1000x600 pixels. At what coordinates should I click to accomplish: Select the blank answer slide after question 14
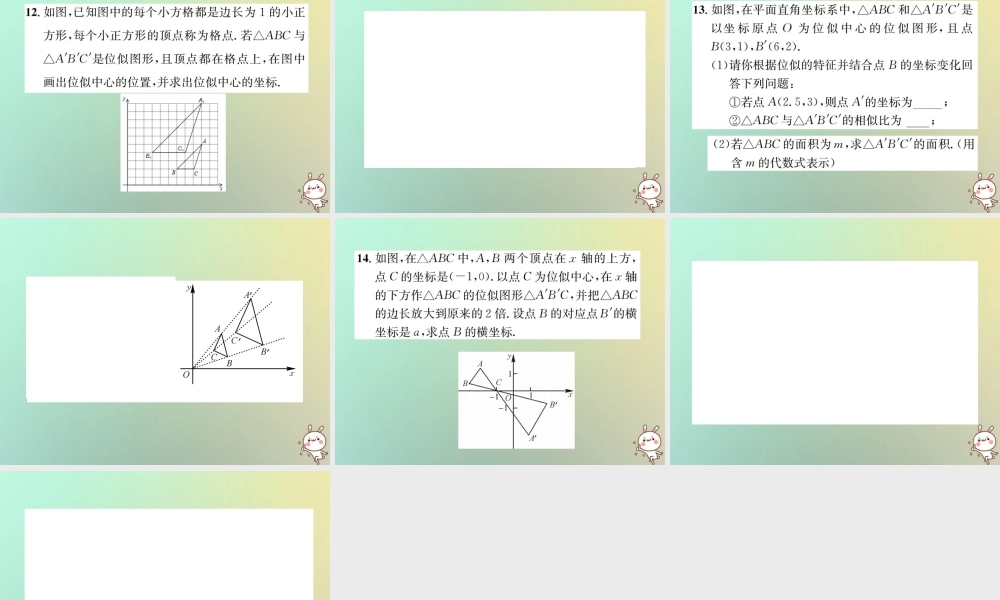tap(835, 342)
